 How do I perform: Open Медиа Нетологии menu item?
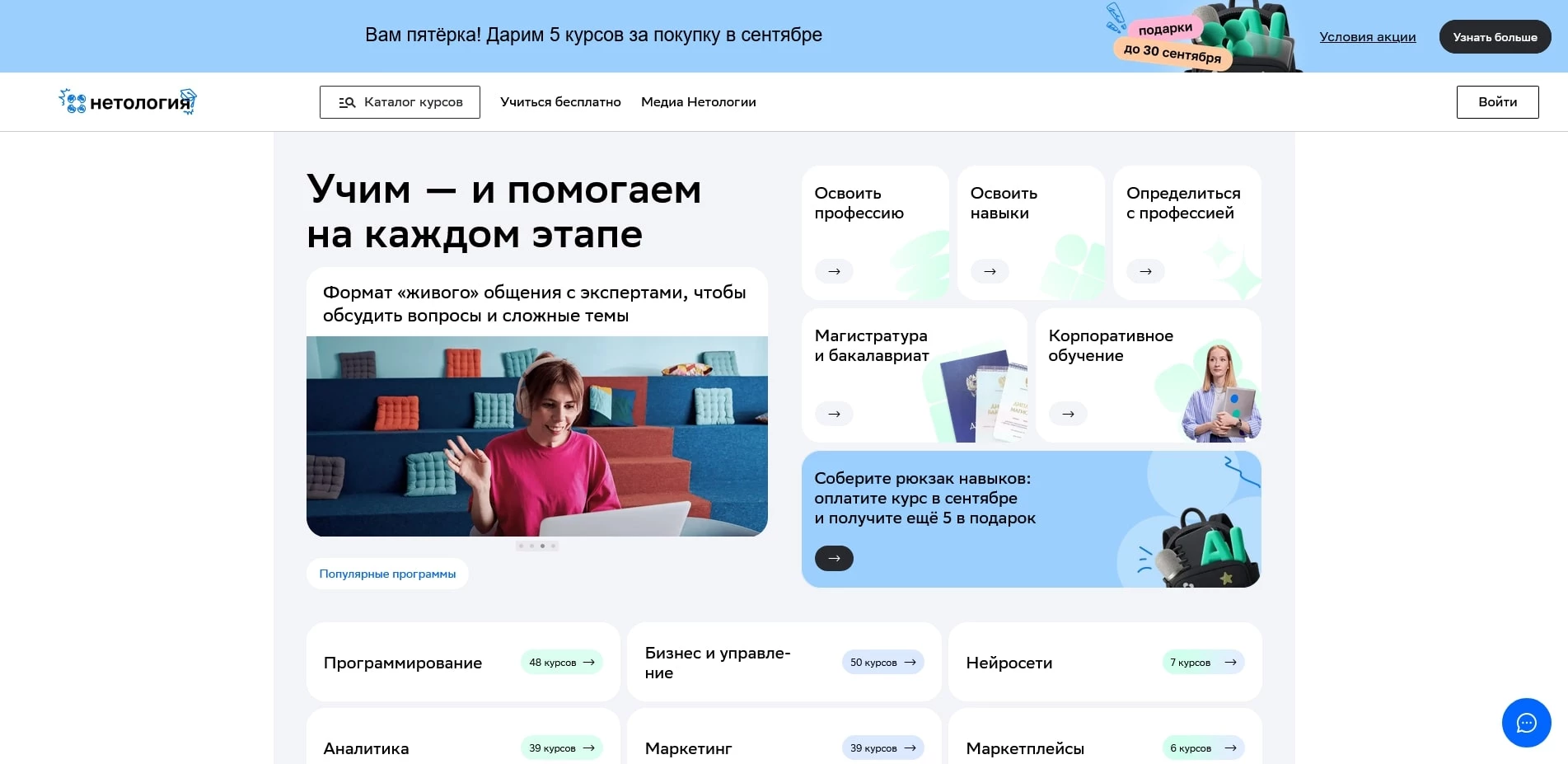pos(698,101)
